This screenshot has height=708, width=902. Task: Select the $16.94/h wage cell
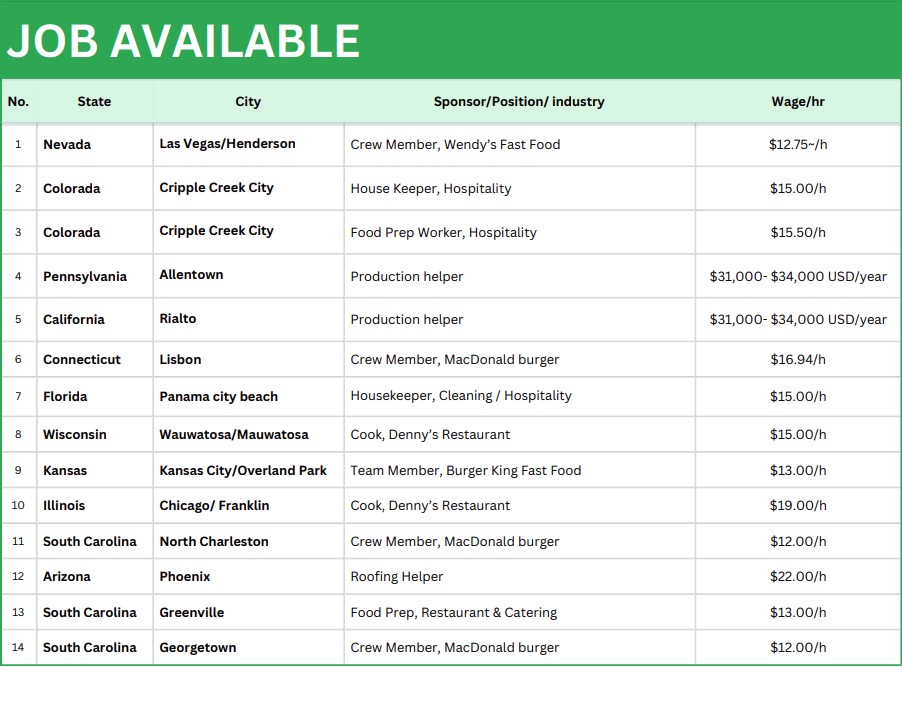(798, 360)
